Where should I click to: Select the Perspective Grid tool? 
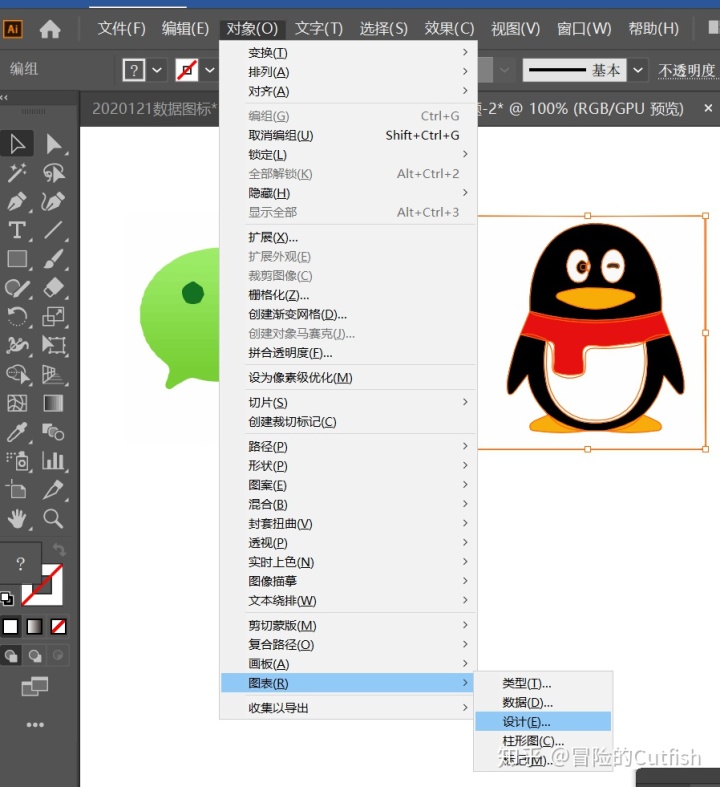(x=53, y=374)
